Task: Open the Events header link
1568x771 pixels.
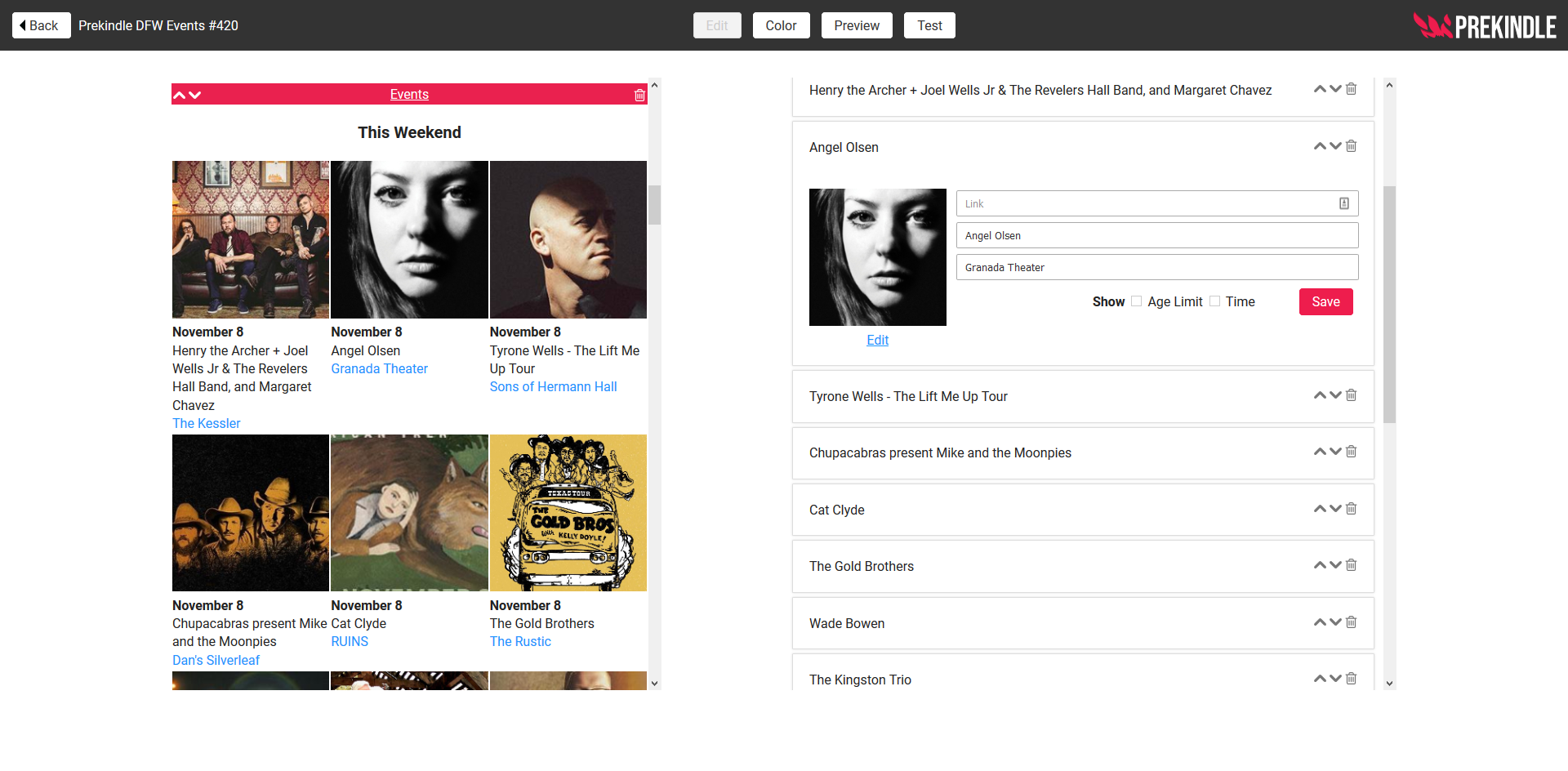Action: pyautogui.click(x=409, y=95)
